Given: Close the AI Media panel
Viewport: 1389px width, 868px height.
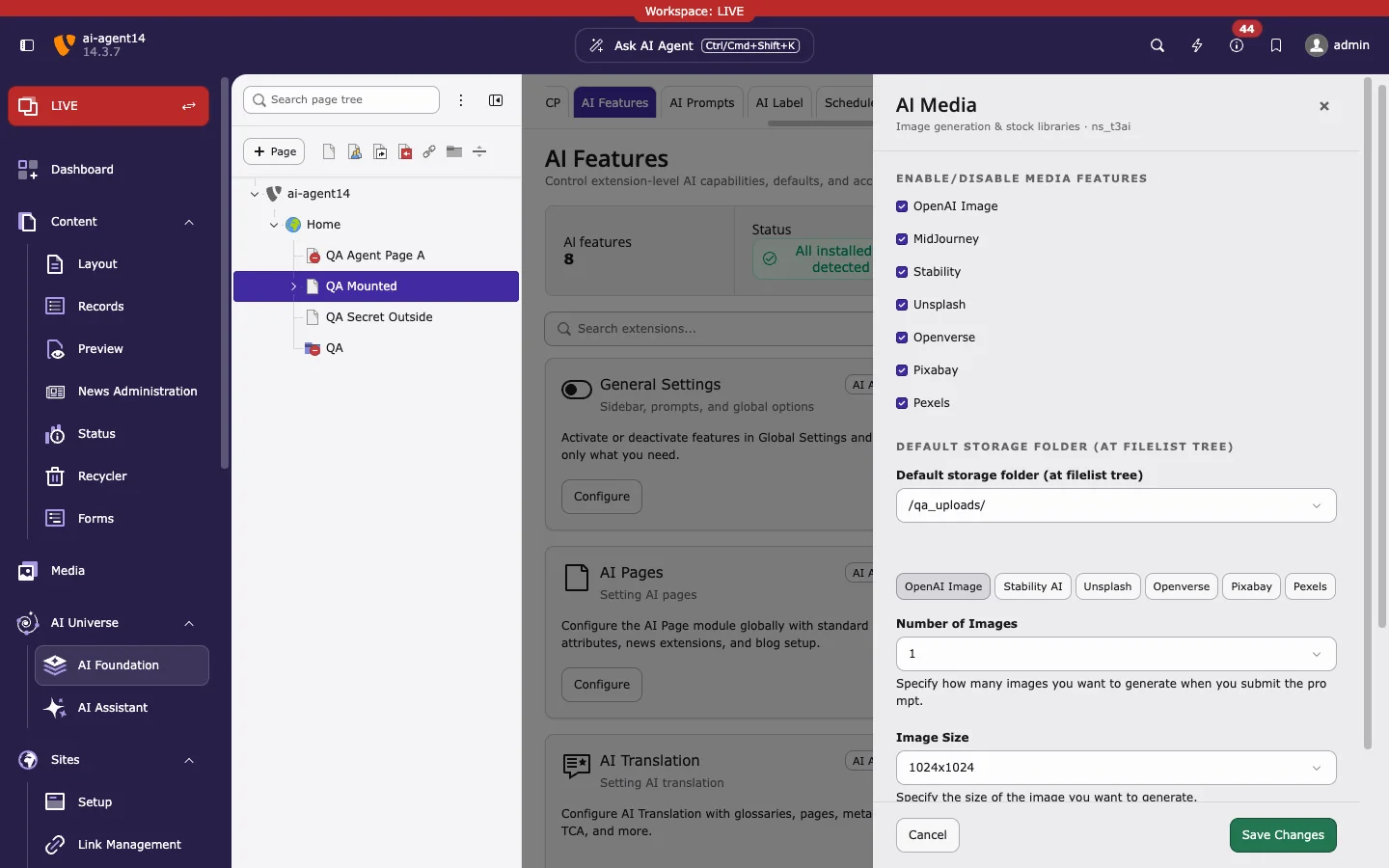Looking at the screenshot, I should (x=1324, y=106).
